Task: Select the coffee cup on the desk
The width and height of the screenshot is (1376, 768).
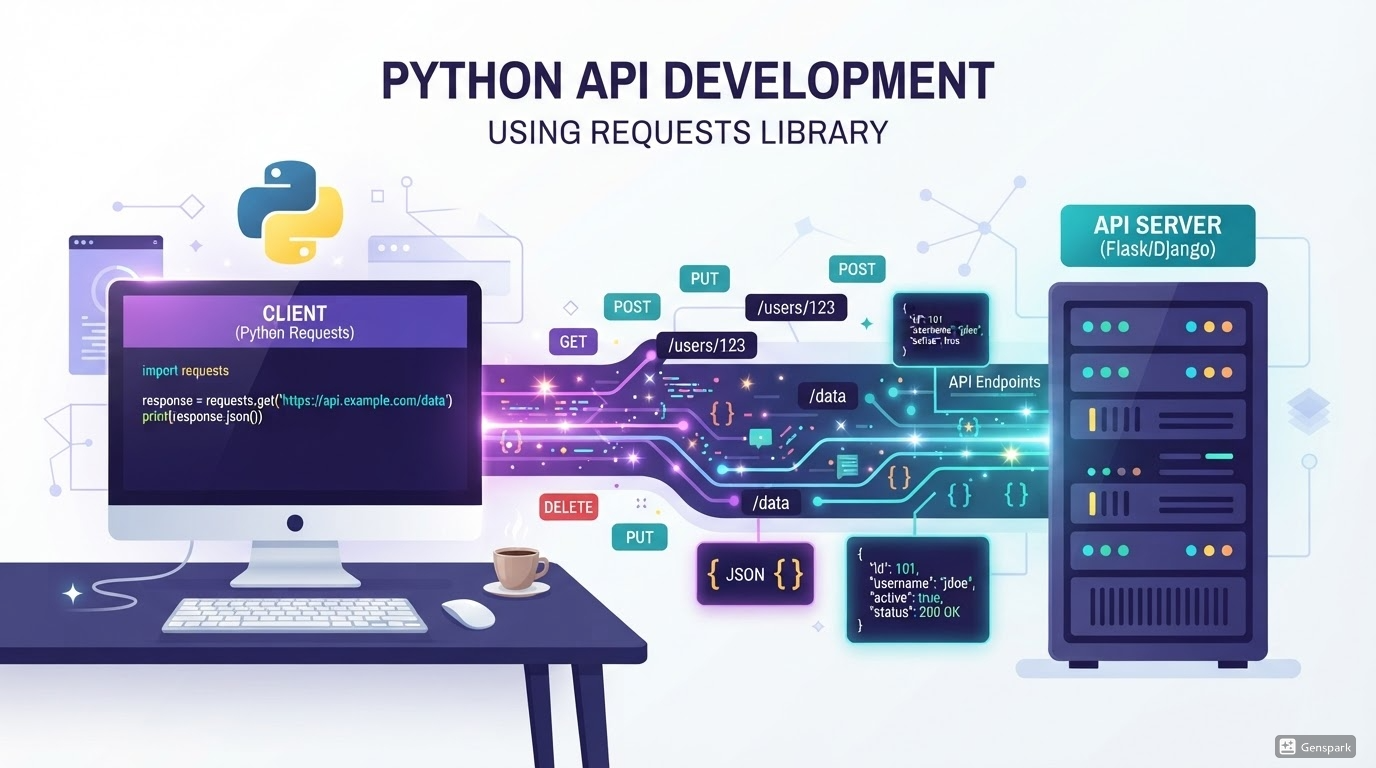Action: [518, 570]
